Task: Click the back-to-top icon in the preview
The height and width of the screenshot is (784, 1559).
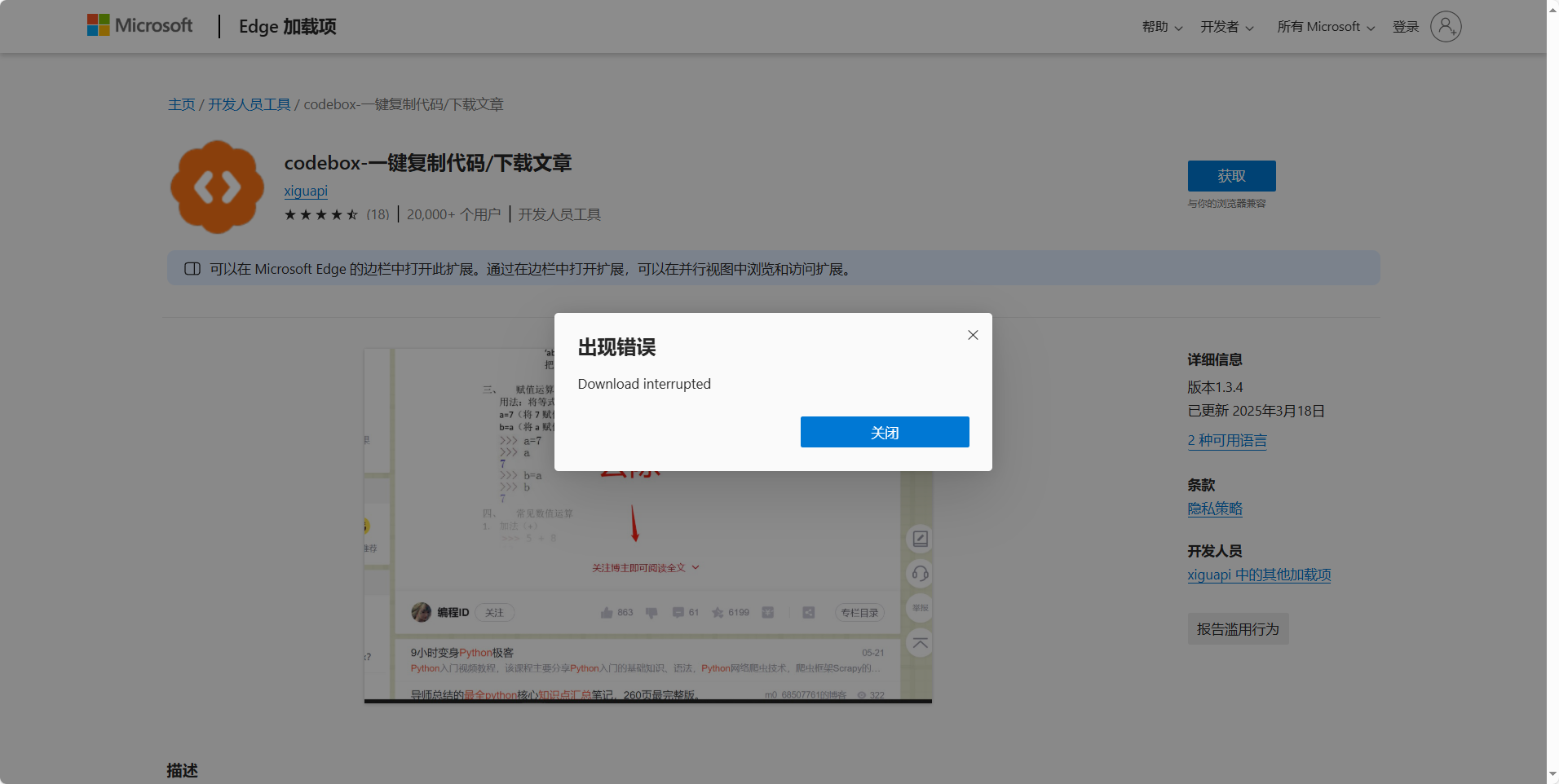Action: click(x=919, y=642)
